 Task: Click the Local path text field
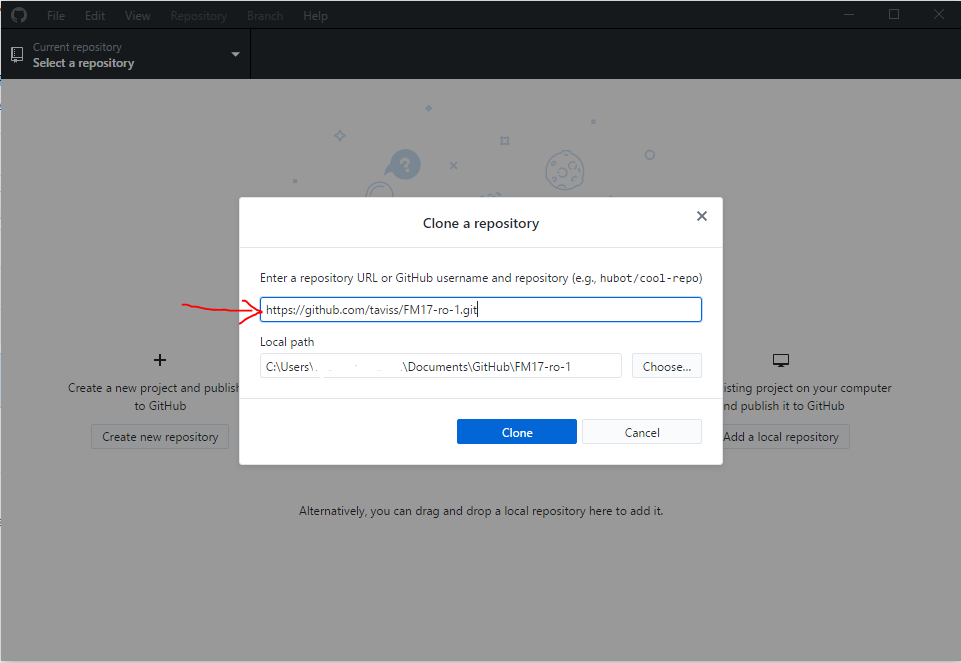pyautogui.click(x=441, y=366)
